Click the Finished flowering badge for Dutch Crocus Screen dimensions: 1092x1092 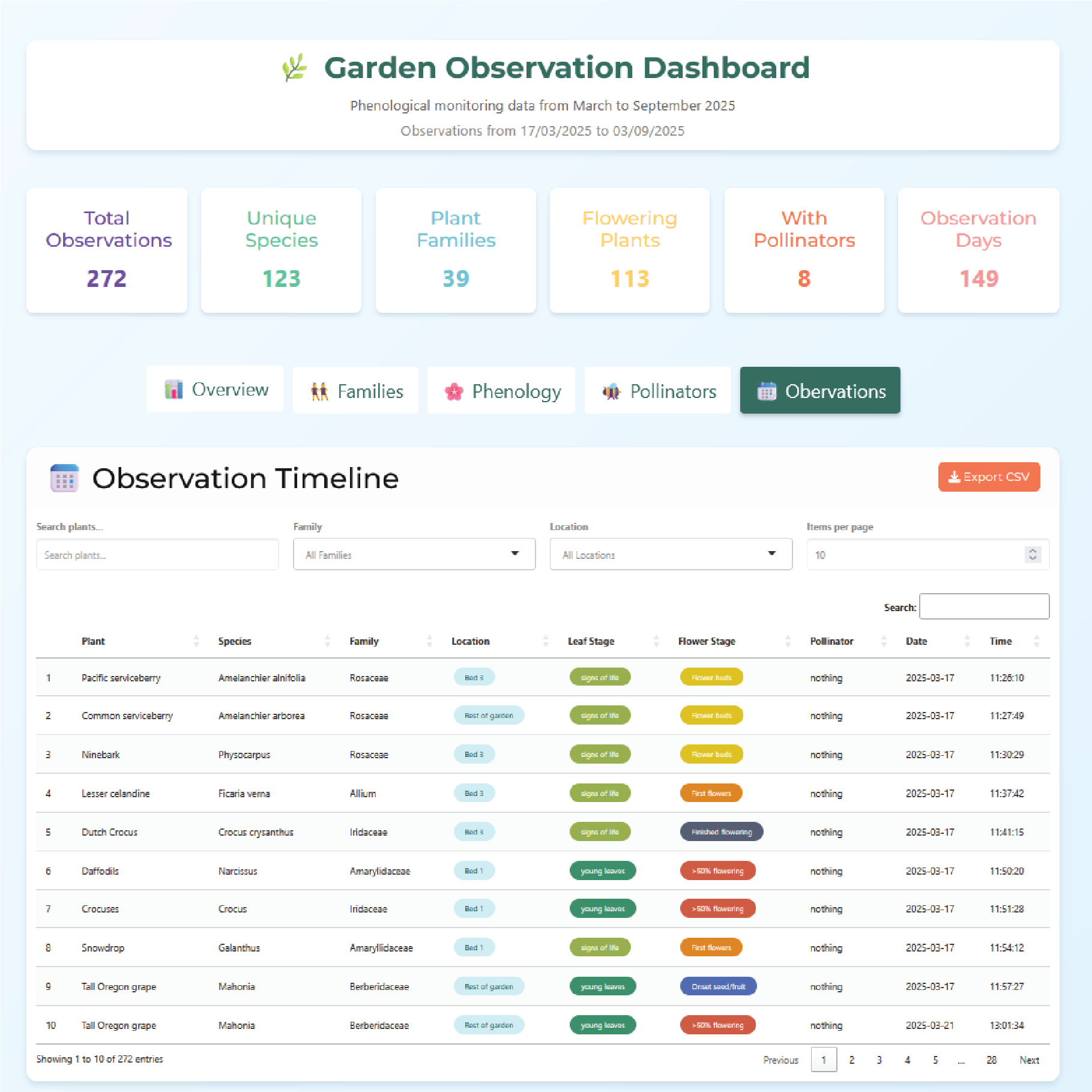click(721, 832)
